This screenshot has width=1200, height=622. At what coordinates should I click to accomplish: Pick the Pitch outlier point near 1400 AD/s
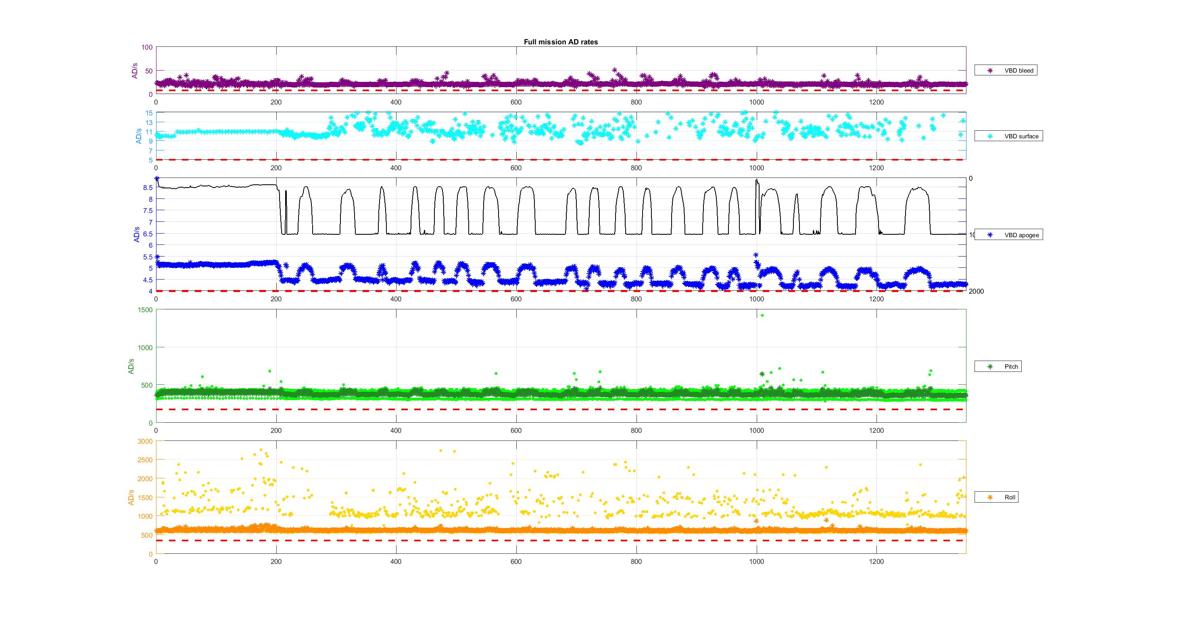[762, 315]
